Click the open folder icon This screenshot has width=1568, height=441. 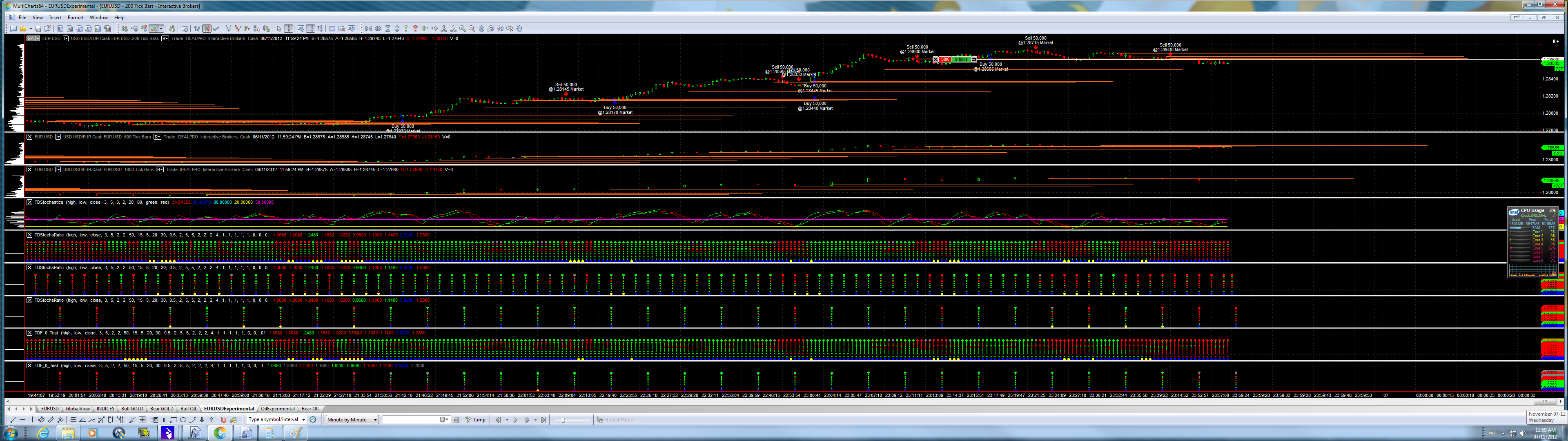[x=23, y=29]
